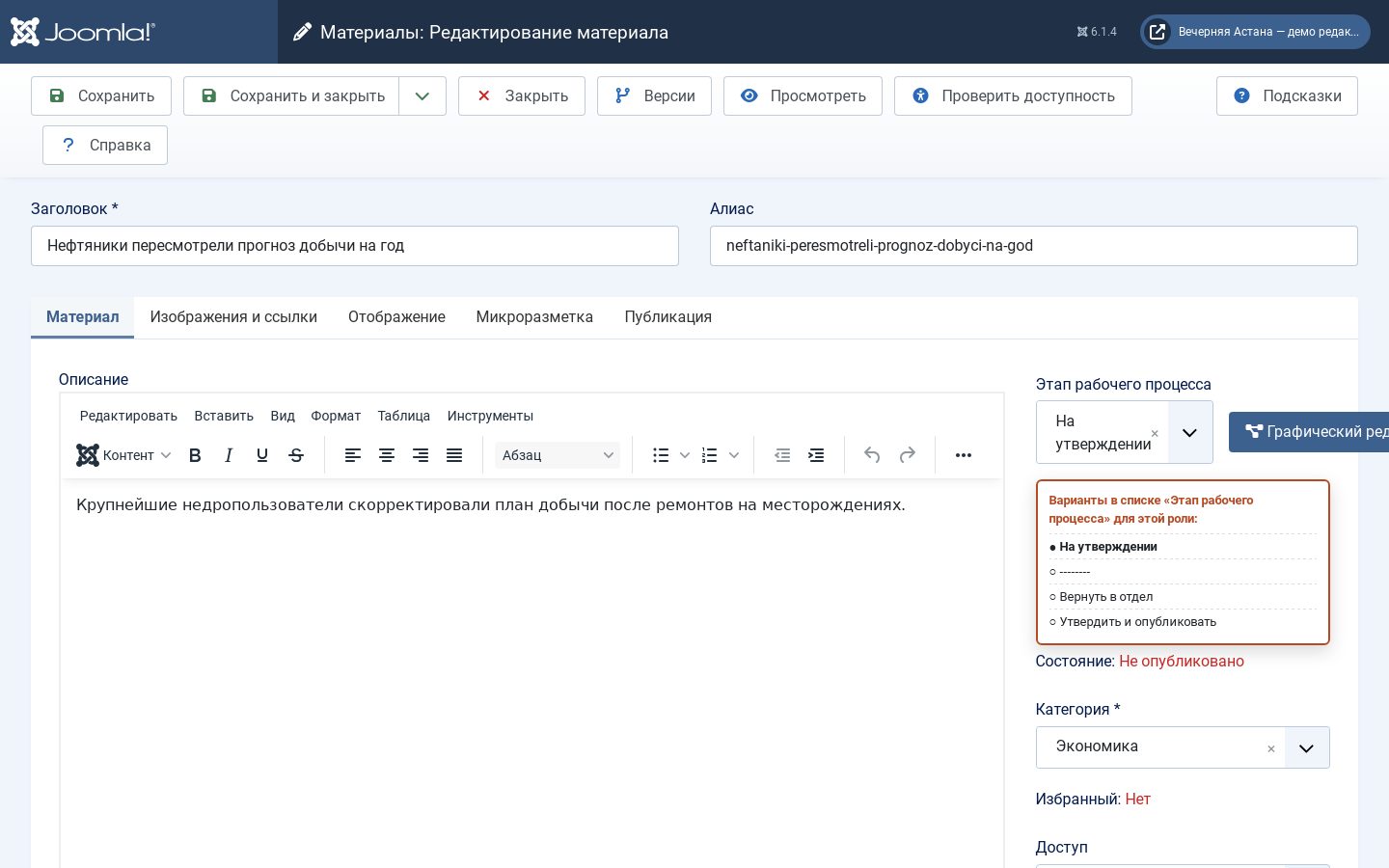Click the Проверить доступность button

(1013, 96)
